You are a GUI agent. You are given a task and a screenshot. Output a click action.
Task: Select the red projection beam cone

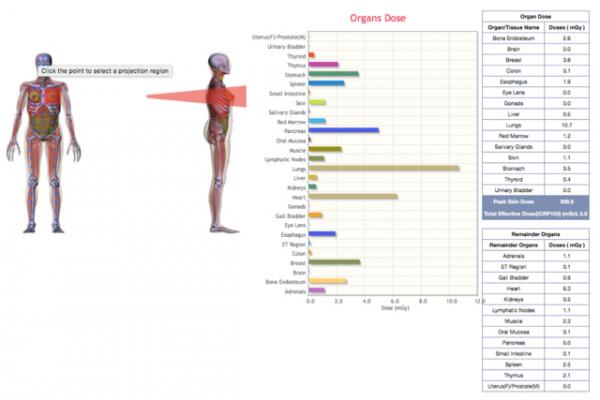[185, 96]
